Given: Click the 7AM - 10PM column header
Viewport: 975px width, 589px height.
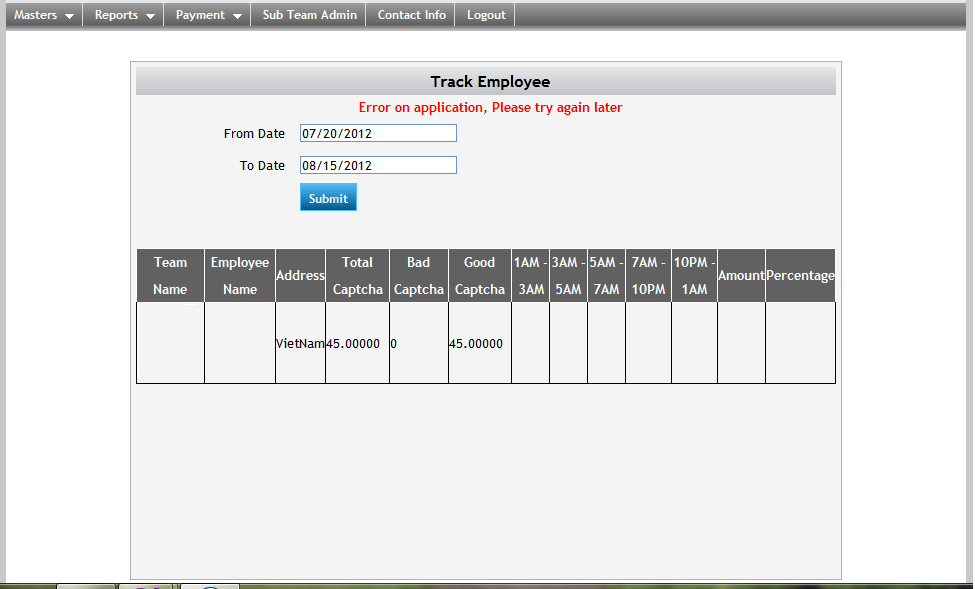Looking at the screenshot, I should pyautogui.click(x=649, y=276).
